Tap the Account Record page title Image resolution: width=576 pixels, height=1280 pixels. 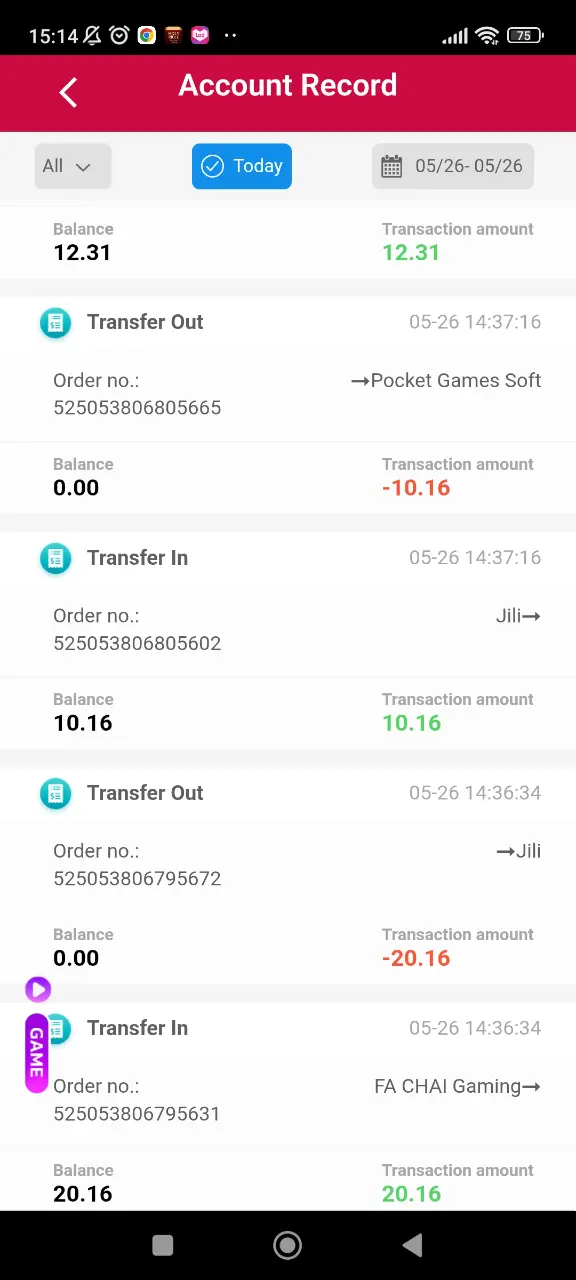tap(288, 85)
